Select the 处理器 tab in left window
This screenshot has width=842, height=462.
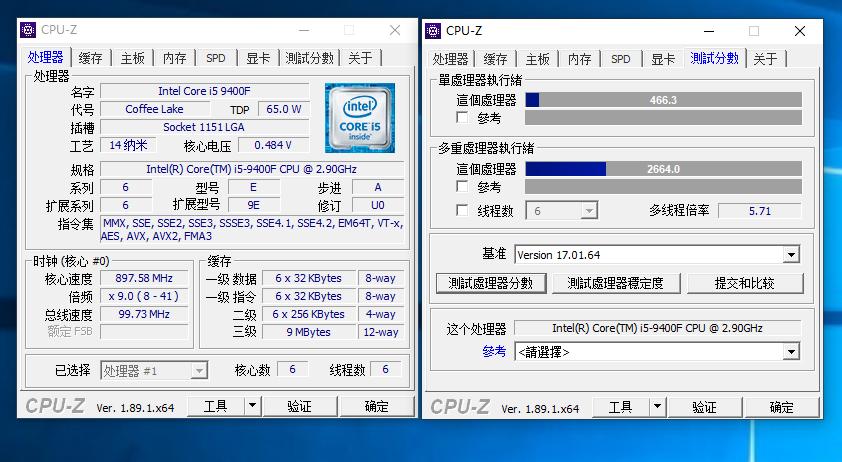click(x=46, y=57)
